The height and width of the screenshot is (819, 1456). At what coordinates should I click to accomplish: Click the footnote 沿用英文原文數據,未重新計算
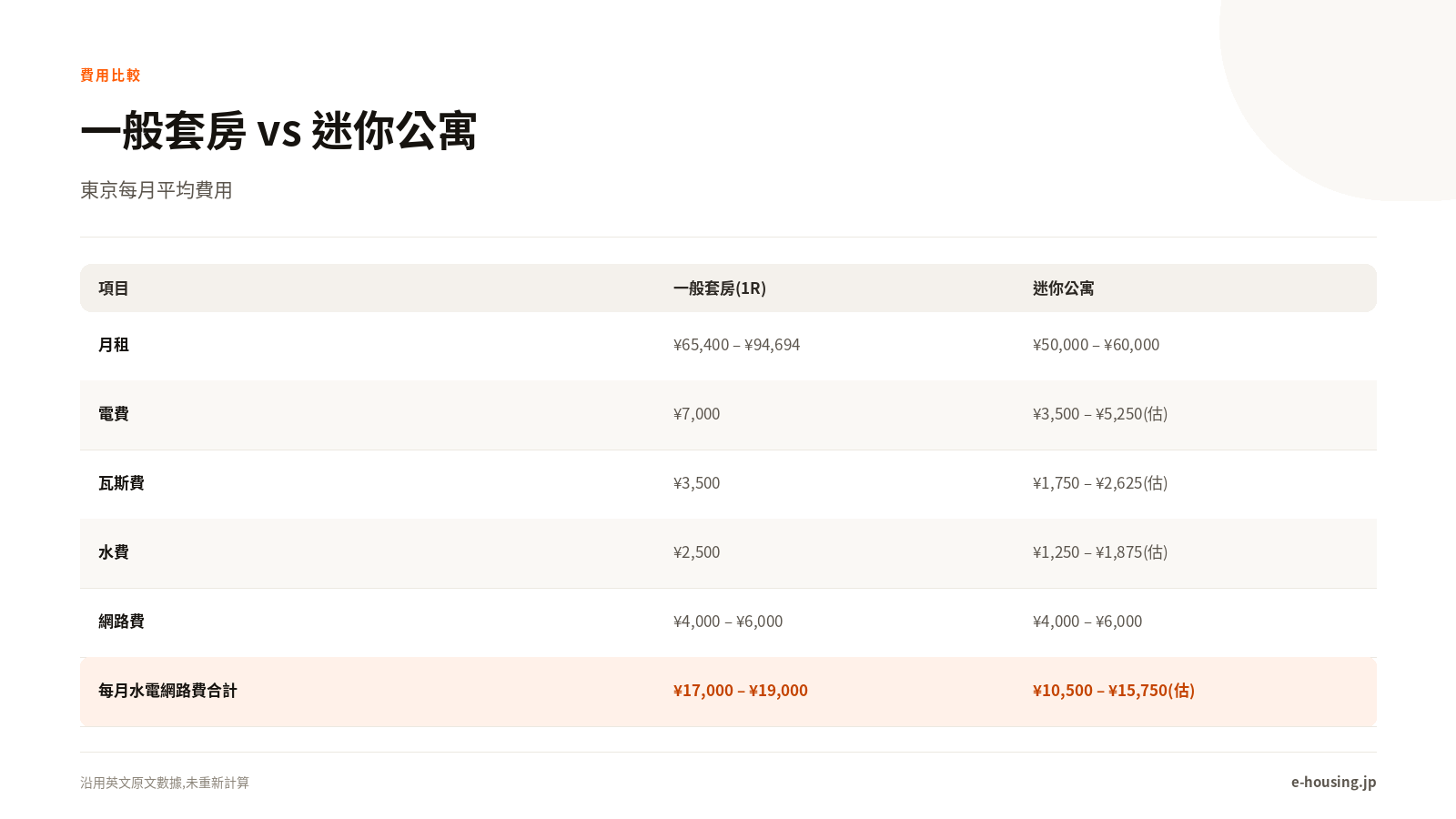(x=165, y=783)
